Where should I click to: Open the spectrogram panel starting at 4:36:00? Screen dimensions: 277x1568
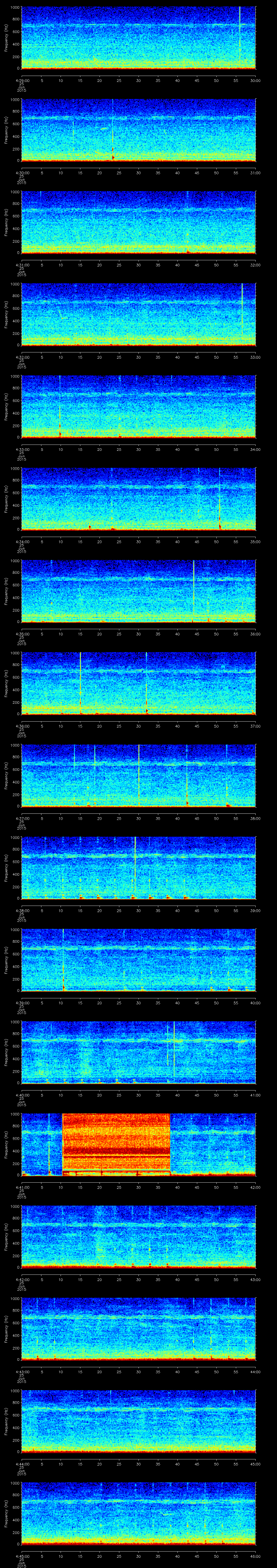pos(138,683)
